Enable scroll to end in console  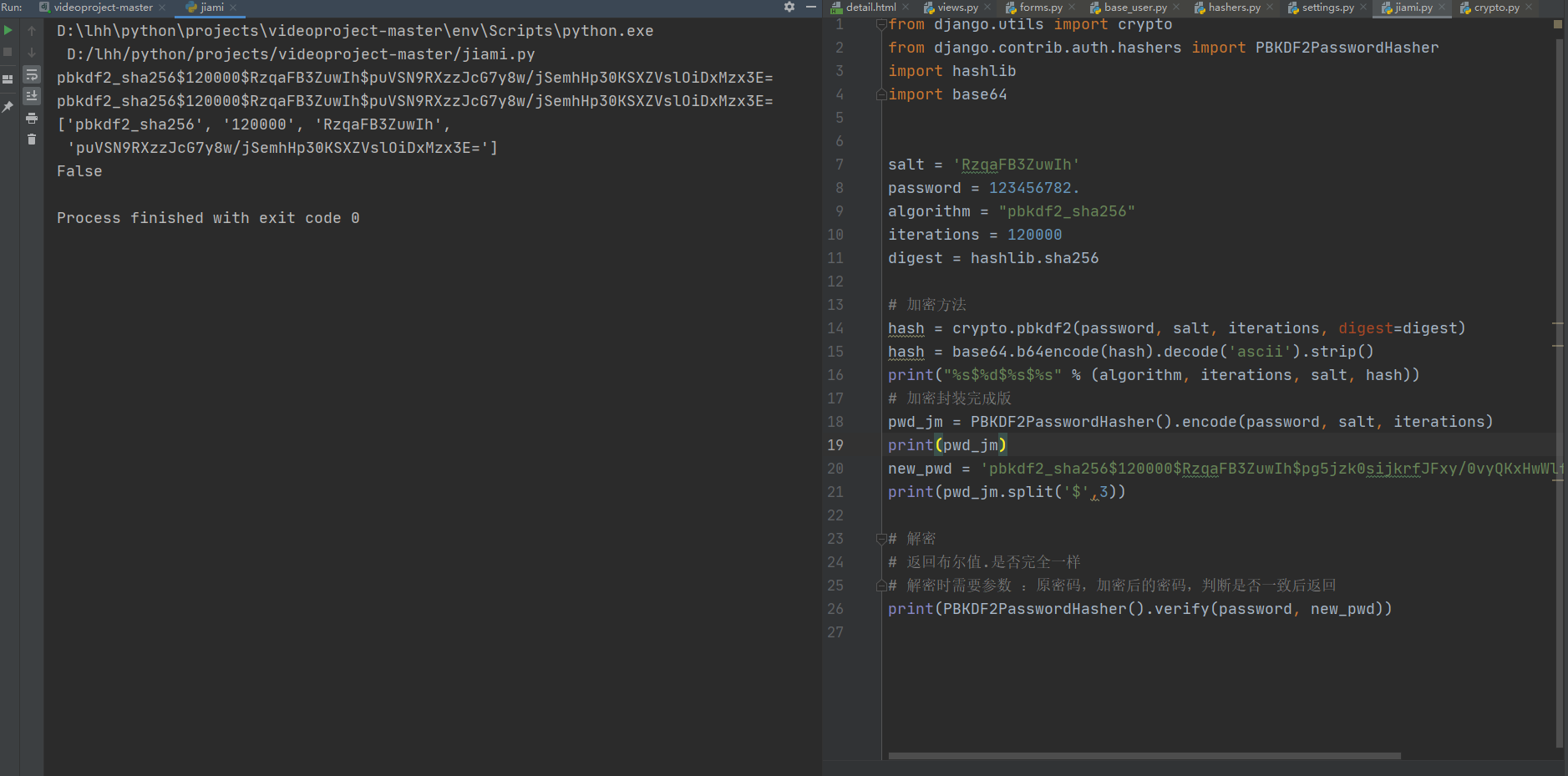[x=32, y=96]
